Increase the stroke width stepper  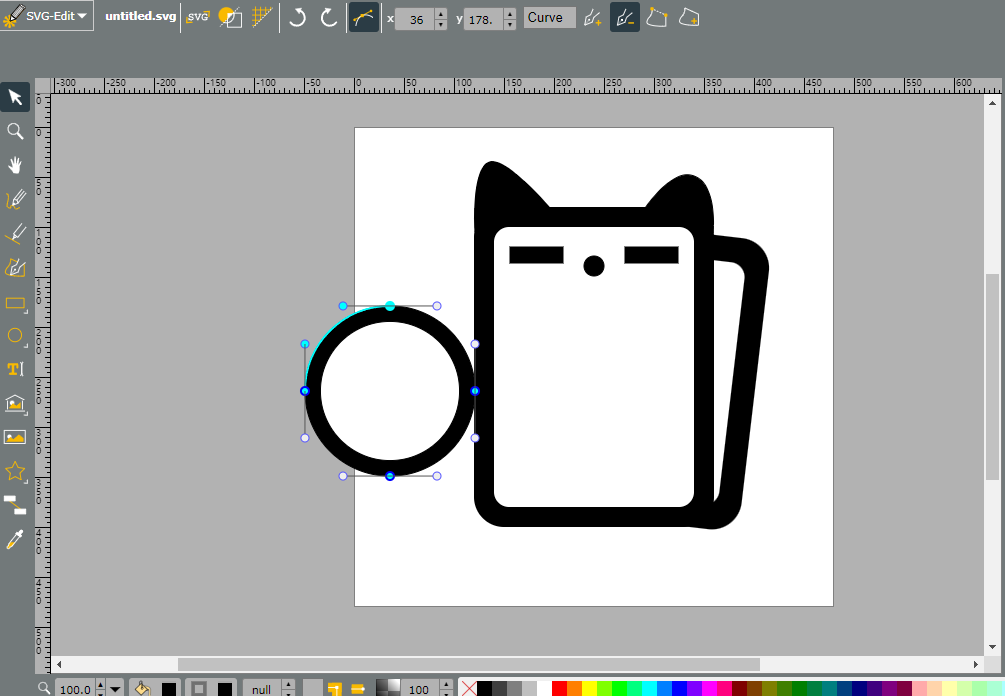[x=288, y=684]
